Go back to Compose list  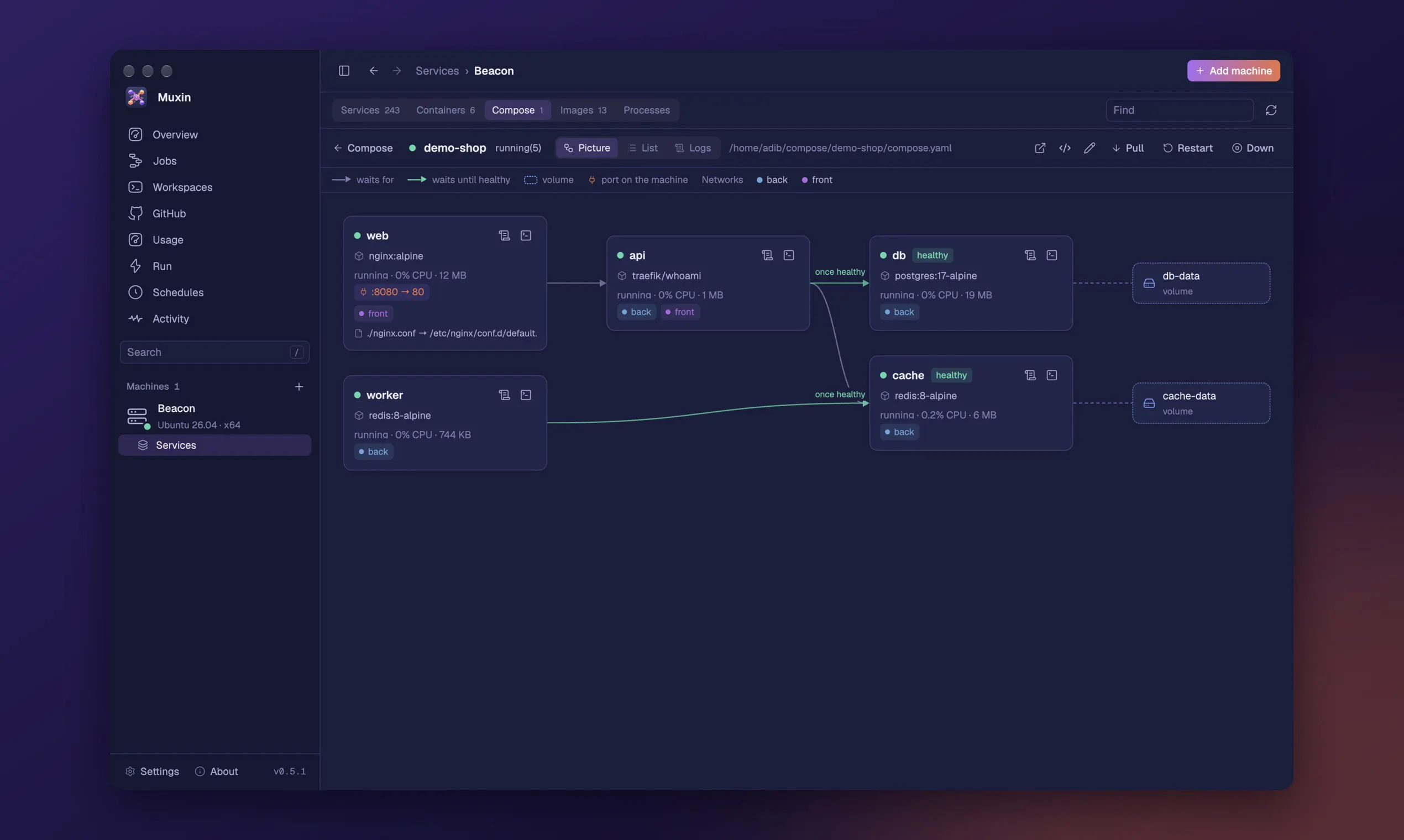coord(363,148)
